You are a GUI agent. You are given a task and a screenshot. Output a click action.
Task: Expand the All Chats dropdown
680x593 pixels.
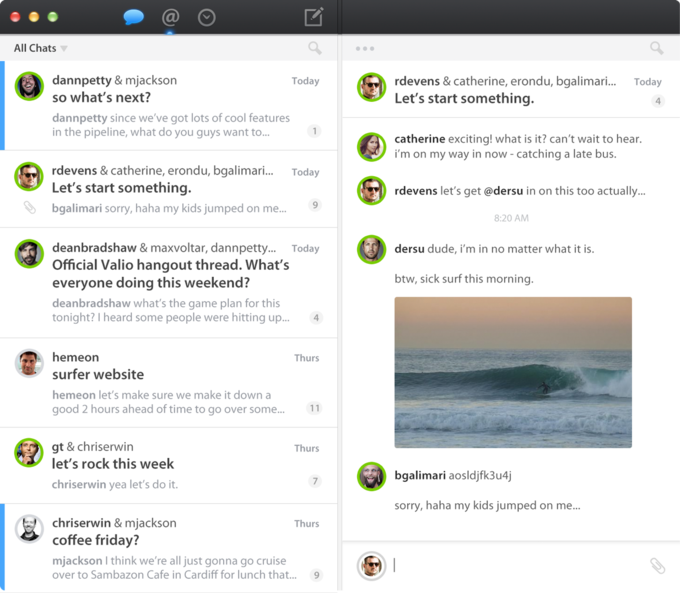[x=41, y=48]
